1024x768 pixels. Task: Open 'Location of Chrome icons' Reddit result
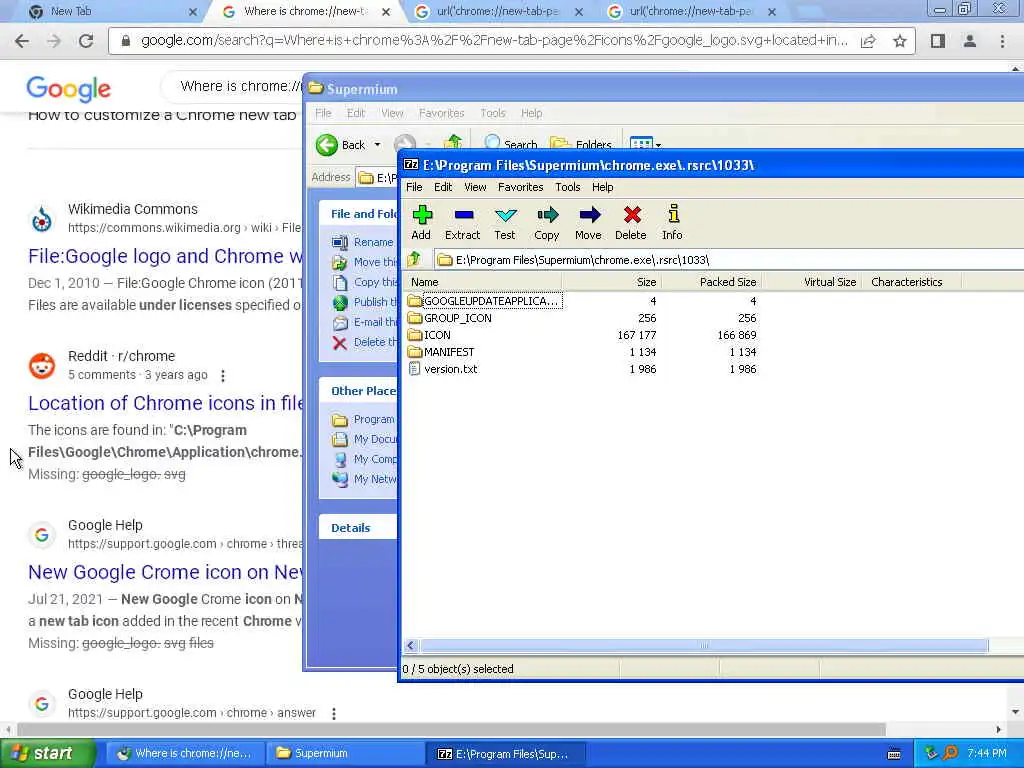click(165, 403)
